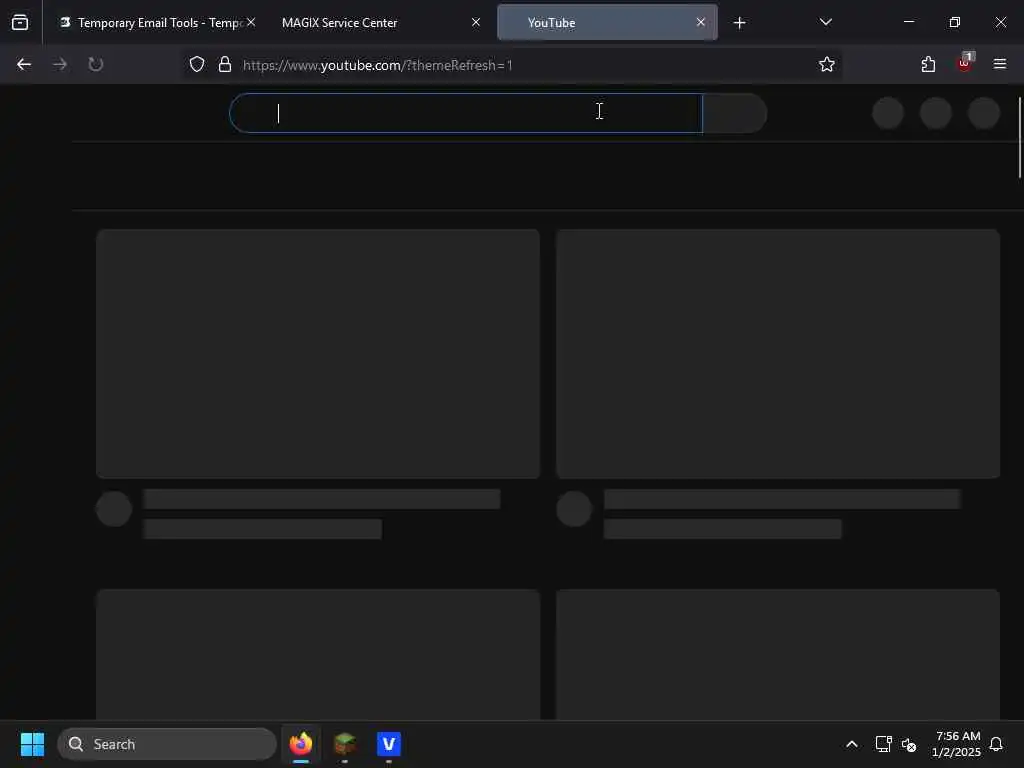Screen dimensions: 1024x768
Task: View site security padlock info
Action: coord(225,64)
